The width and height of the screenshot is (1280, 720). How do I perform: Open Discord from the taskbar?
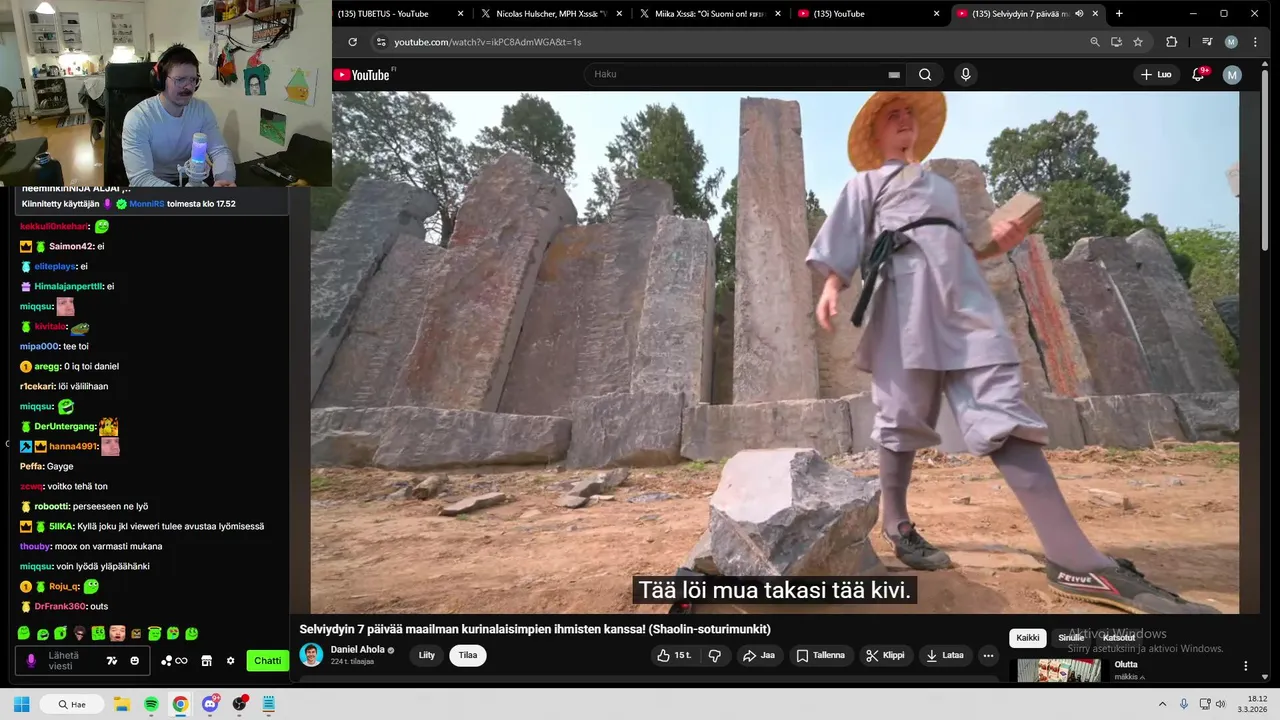pos(210,704)
